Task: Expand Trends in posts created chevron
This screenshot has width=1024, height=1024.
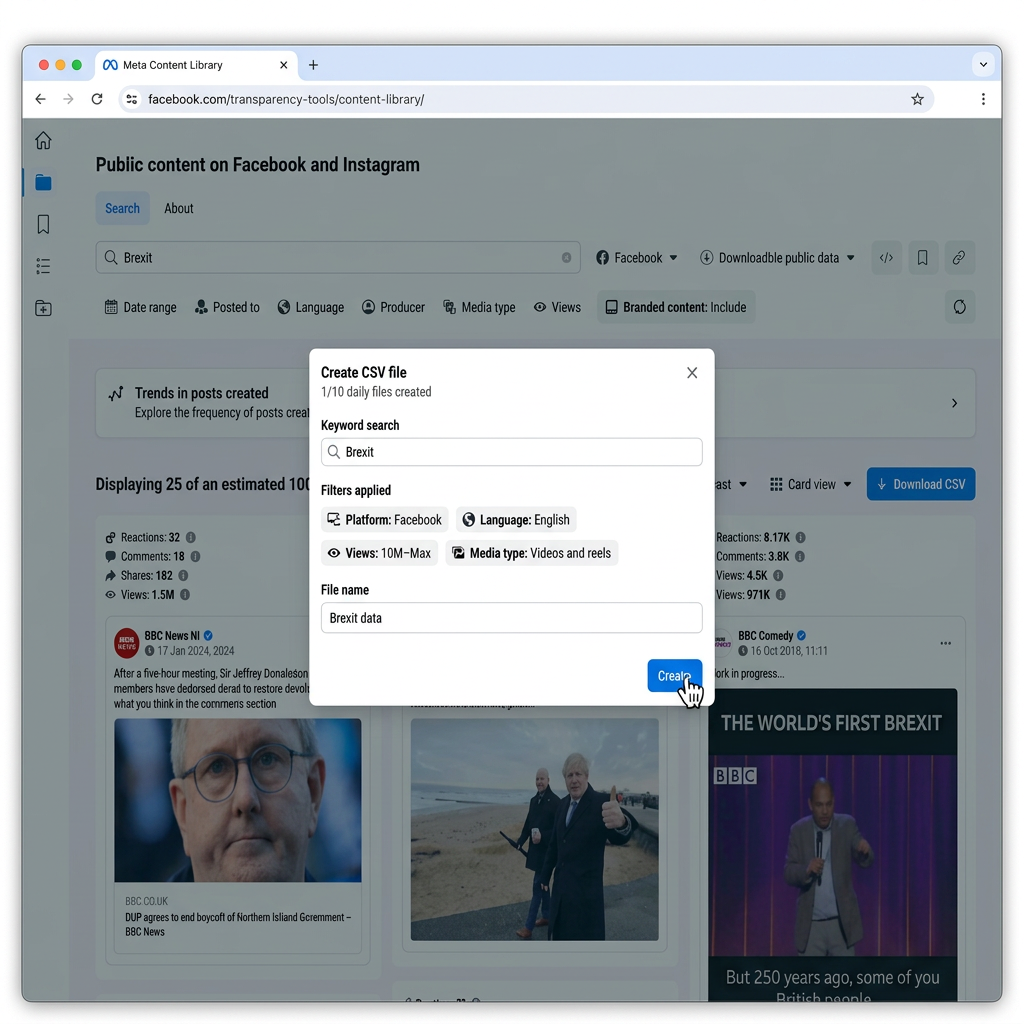Action: click(954, 403)
